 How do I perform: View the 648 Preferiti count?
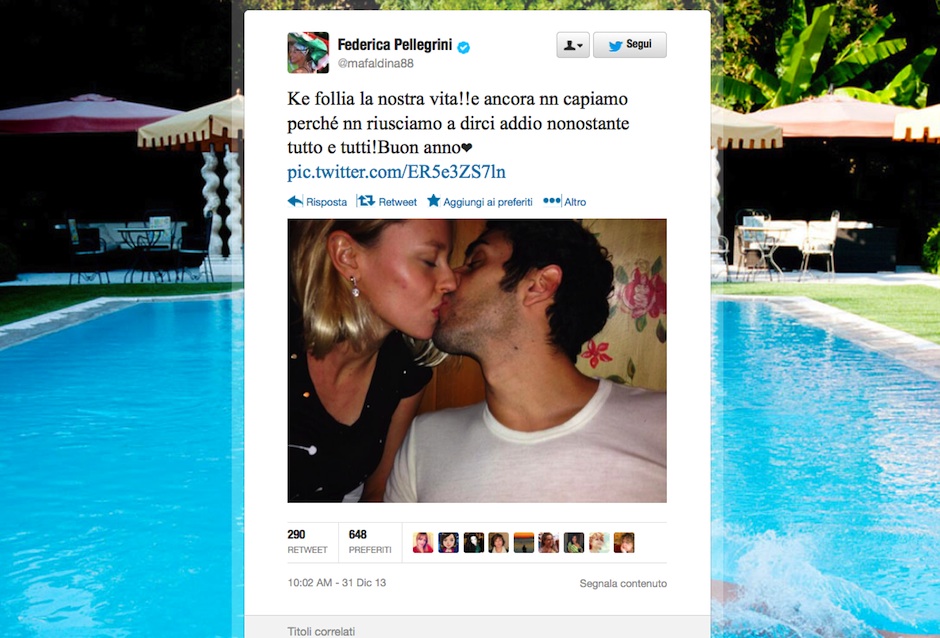(x=370, y=541)
